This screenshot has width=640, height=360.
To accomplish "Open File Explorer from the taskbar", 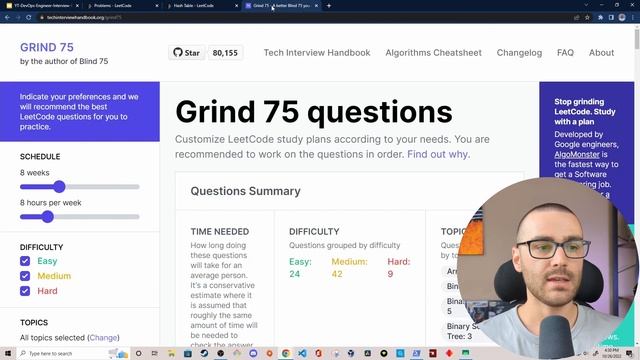I will pos(171,353).
